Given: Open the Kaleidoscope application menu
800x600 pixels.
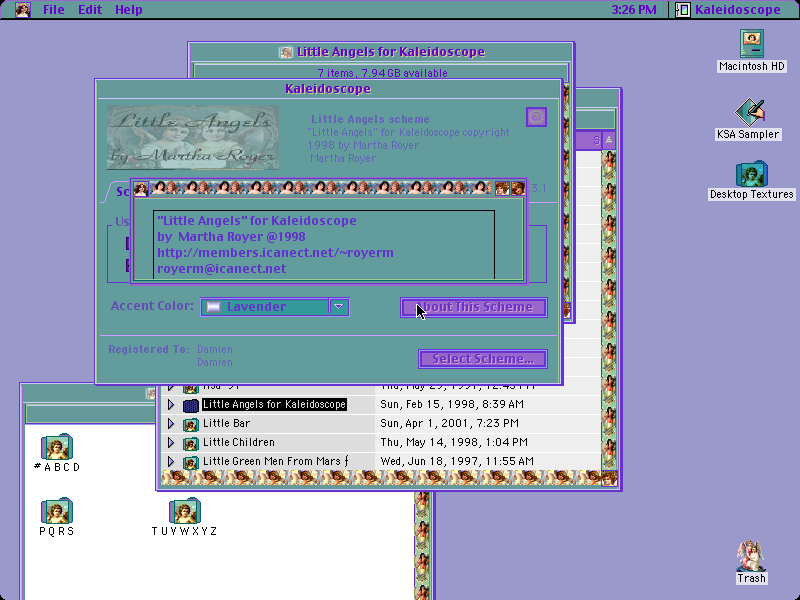Looking at the screenshot, I should coord(728,9).
